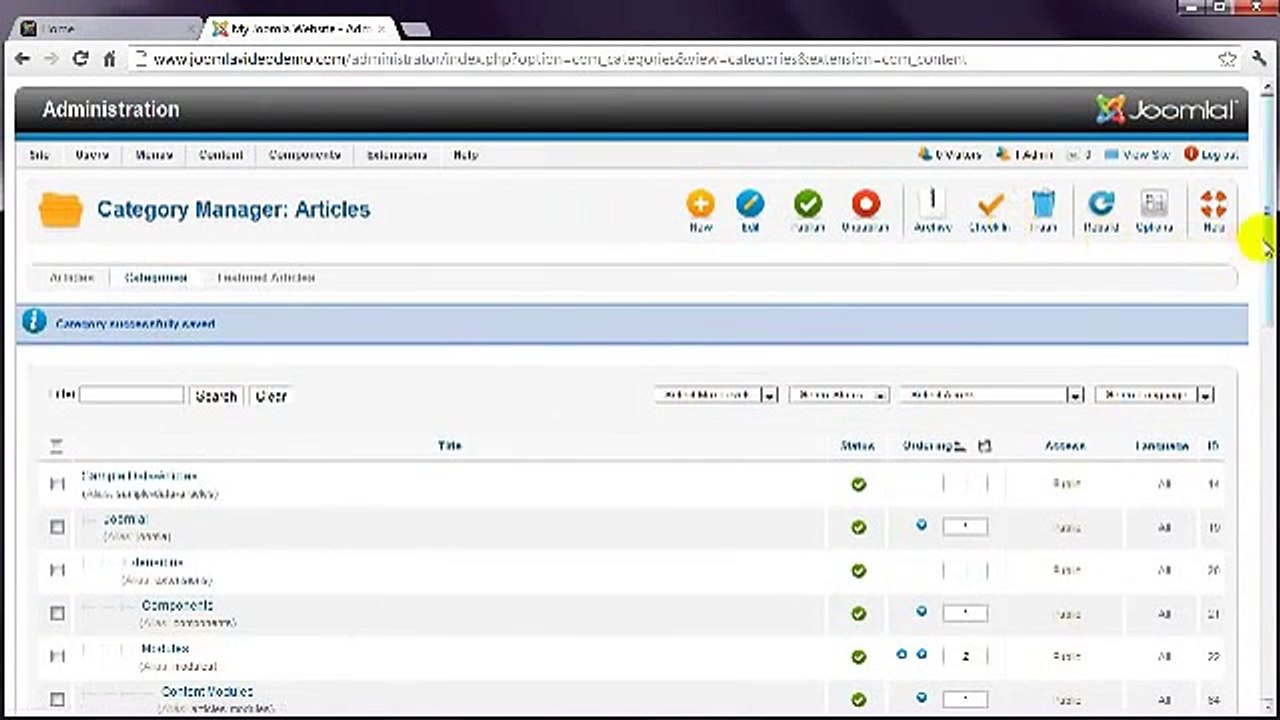Open the Components menu
Screen dimensions: 1280x720
click(305, 155)
